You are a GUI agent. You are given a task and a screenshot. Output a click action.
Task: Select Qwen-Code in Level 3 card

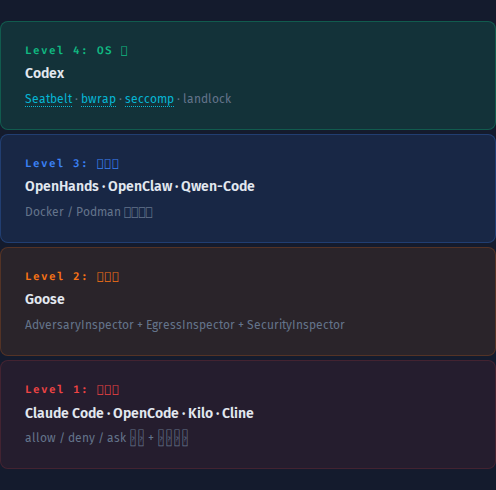coord(218,186)
